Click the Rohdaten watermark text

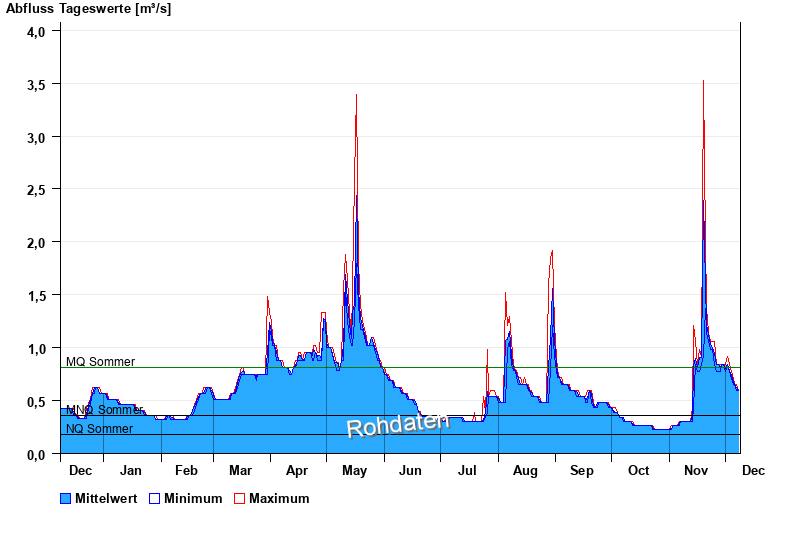point(397,424)
